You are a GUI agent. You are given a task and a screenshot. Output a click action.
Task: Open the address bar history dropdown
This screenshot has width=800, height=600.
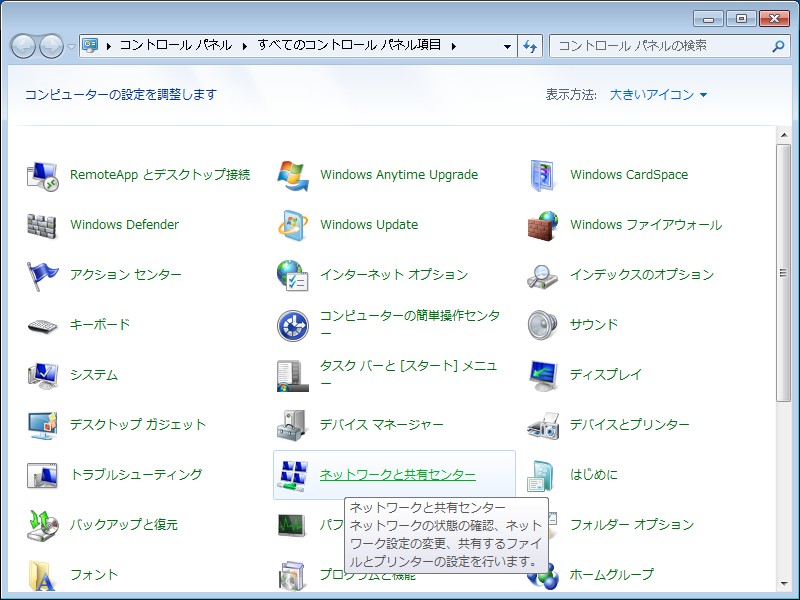pos(507,45)
